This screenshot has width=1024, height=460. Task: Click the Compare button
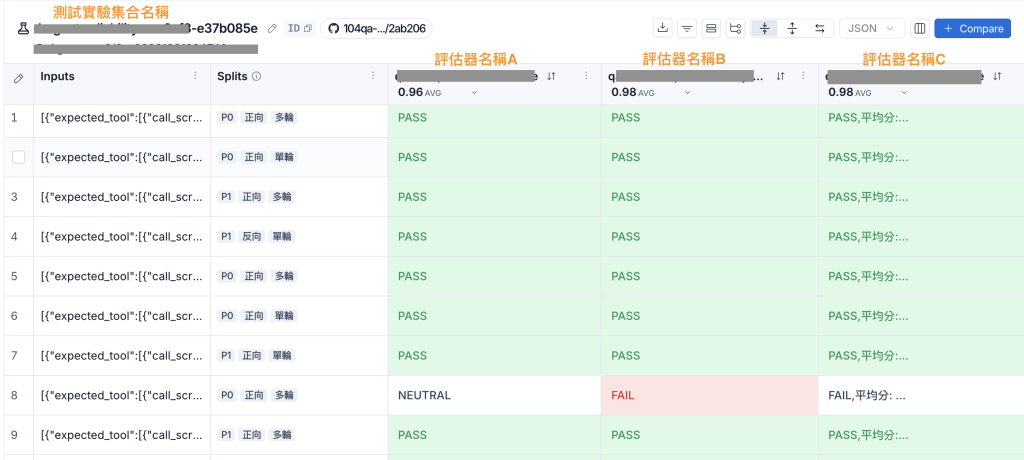coord(972,29)
